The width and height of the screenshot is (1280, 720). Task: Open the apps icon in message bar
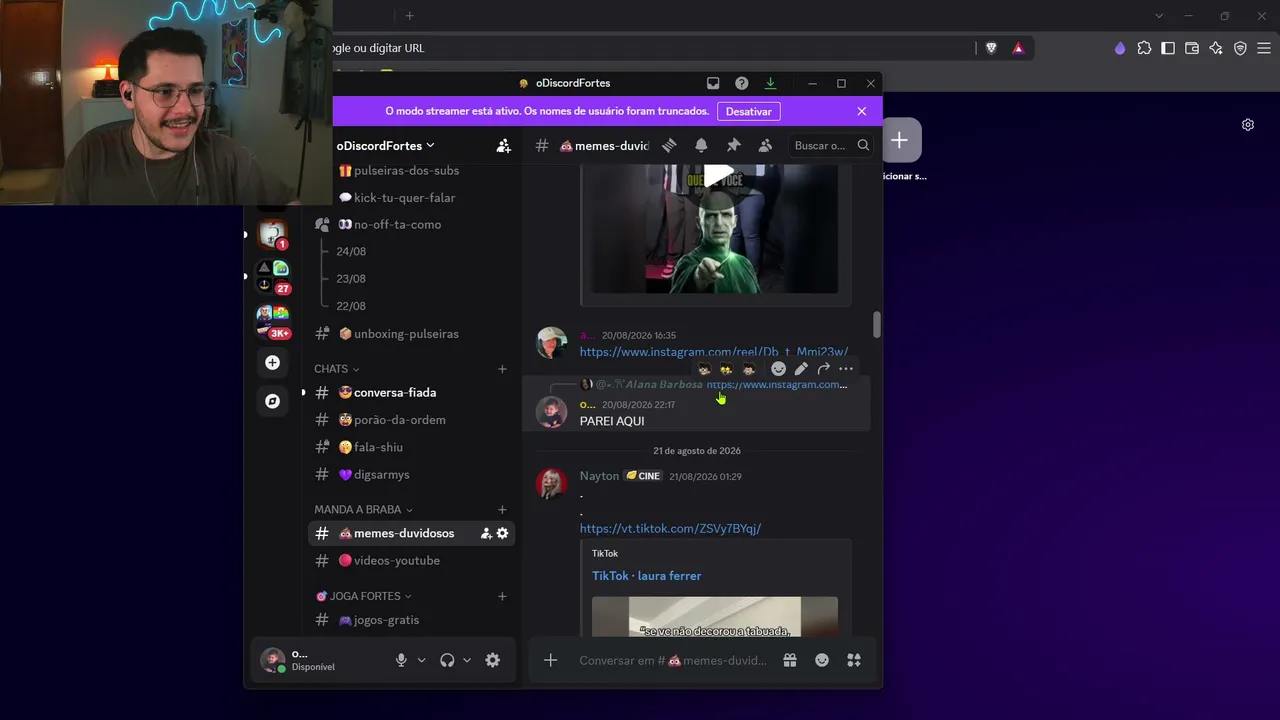point(854,660)
